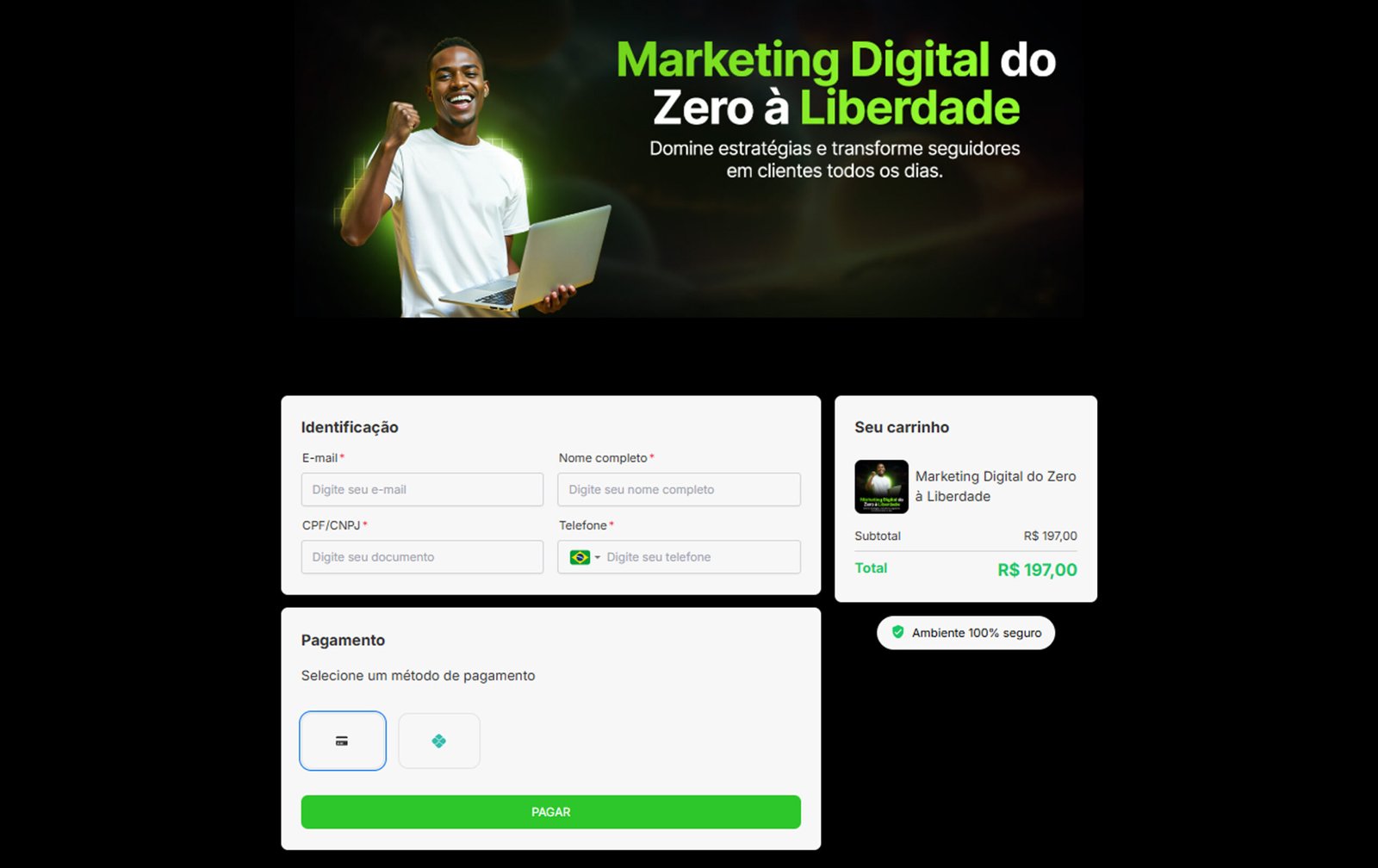Click the green shield security icon
The image size is (1378, 868).
click(x=897, y=632)
